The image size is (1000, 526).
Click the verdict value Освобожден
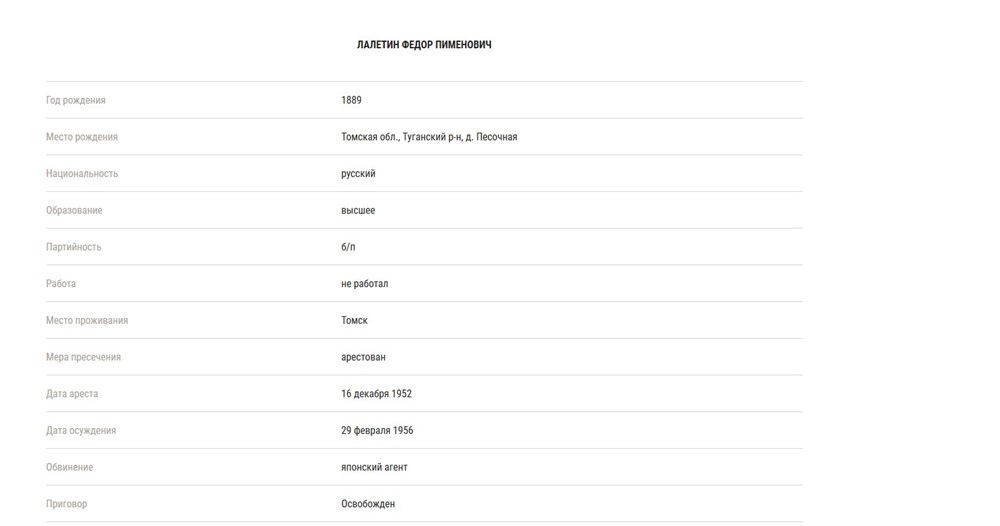(x=368, y=504)
